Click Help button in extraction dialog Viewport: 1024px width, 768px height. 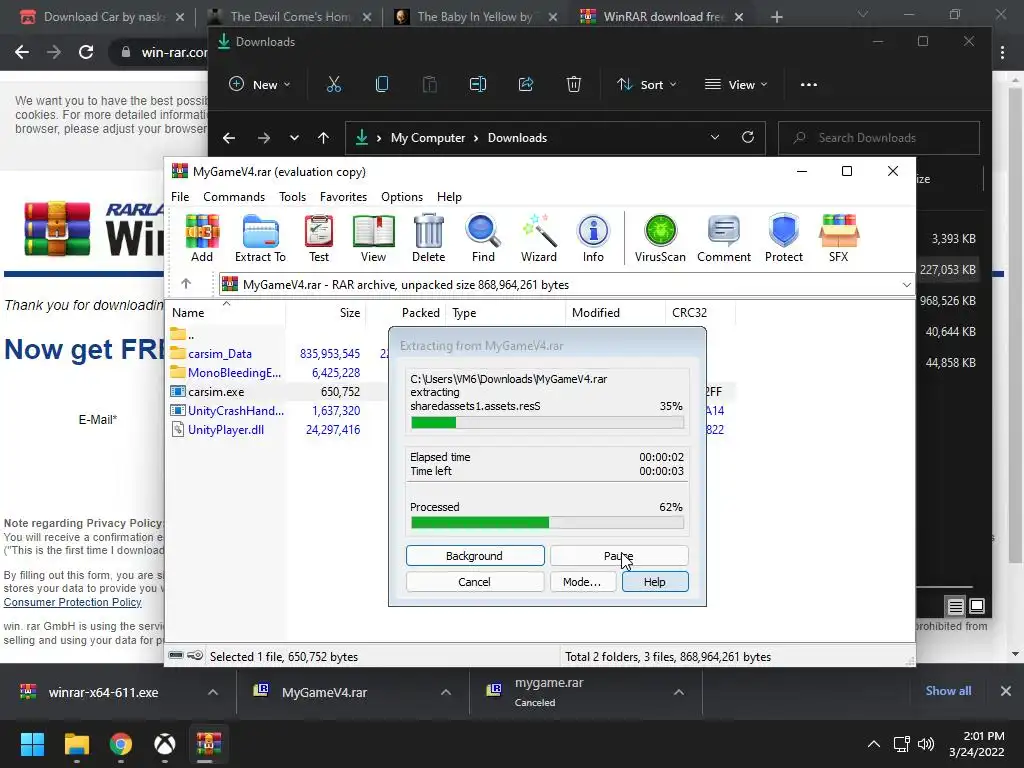[655, 582]
